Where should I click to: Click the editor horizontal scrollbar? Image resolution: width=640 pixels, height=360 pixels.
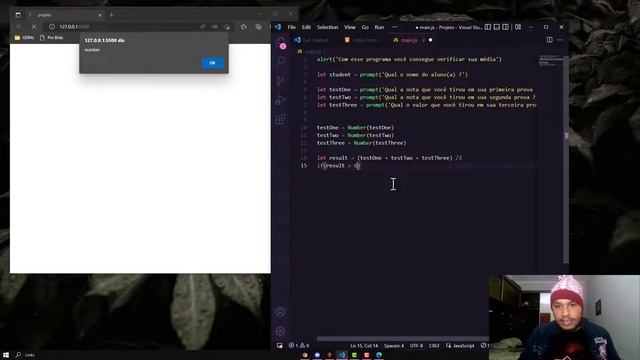[x=402, y=338]
